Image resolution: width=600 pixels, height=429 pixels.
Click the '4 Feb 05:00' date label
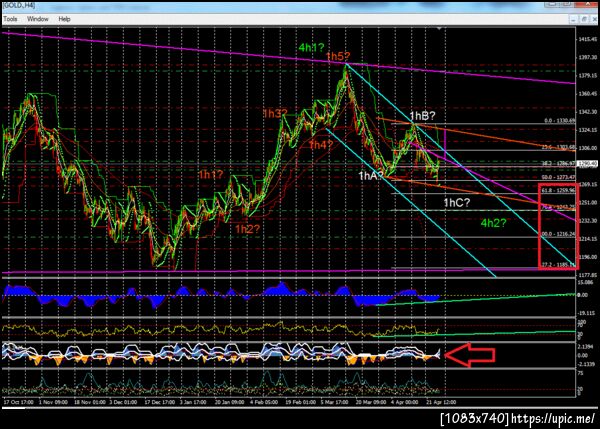click(x=264, y=402)
